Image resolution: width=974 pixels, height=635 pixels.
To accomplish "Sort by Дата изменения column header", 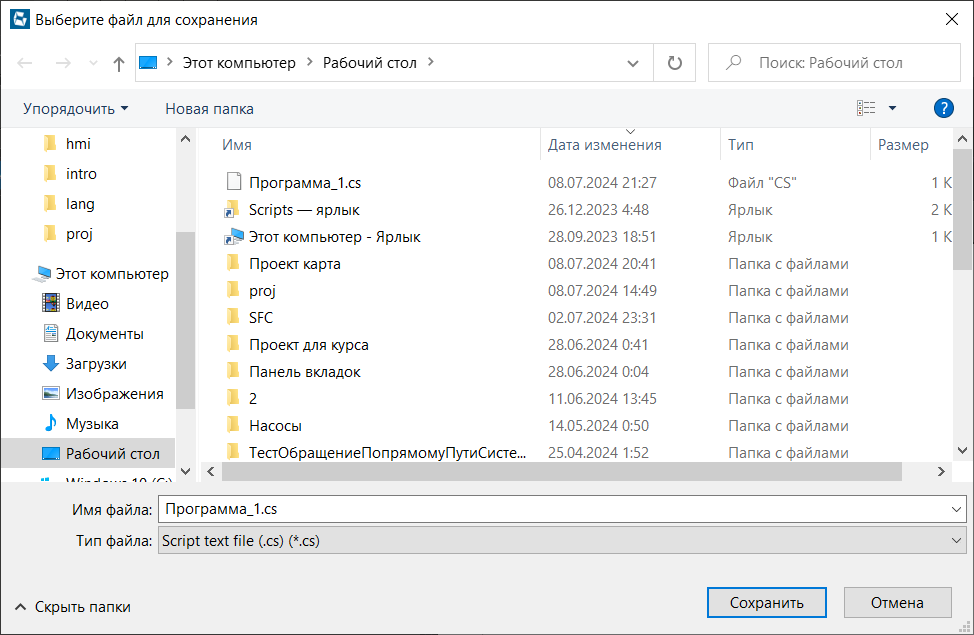I will [x=605, y=145].
